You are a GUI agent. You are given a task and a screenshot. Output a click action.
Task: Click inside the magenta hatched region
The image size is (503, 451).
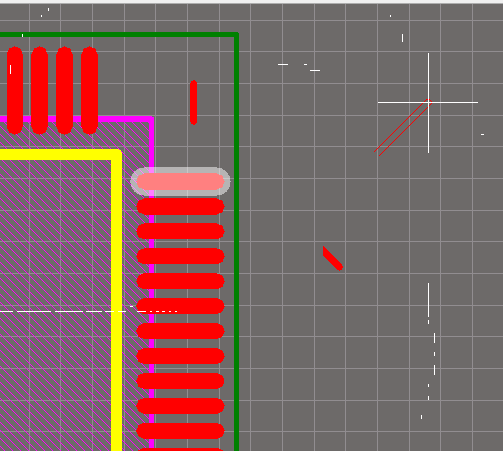[x=60, y=233]
